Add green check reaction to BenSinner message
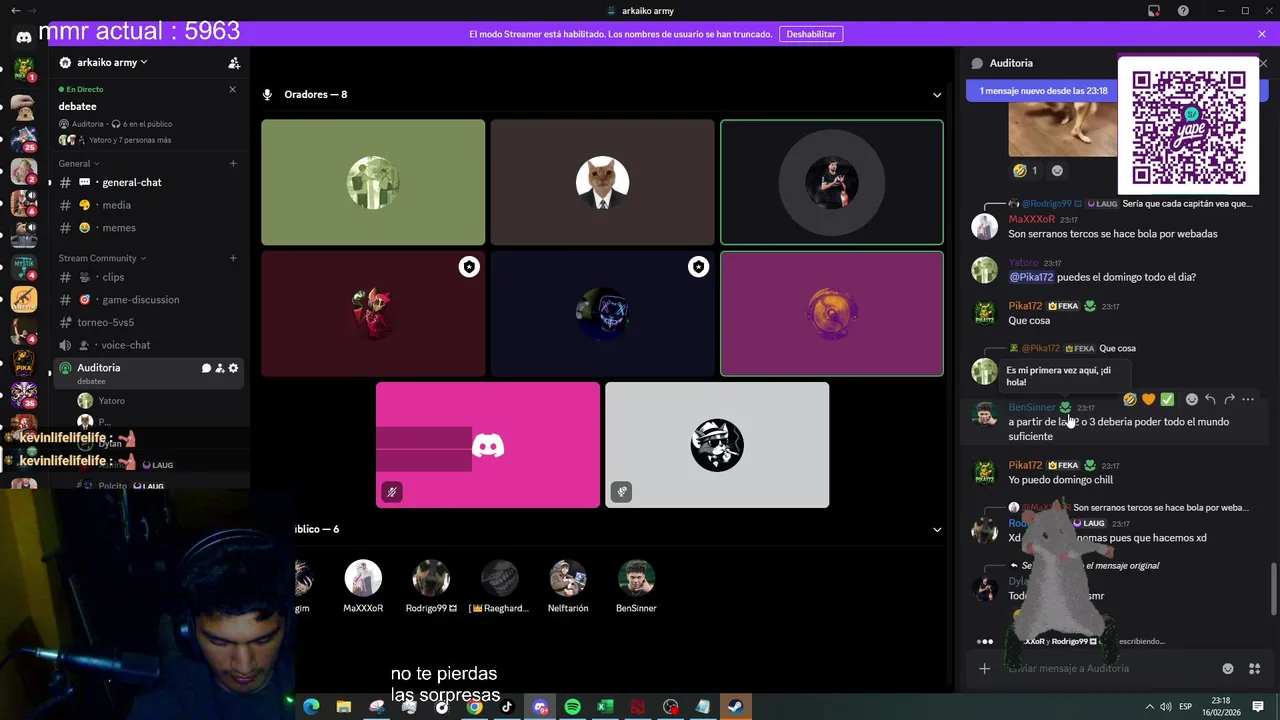The width and height of the screenshot is (1280, 720). coord(1167,399)
